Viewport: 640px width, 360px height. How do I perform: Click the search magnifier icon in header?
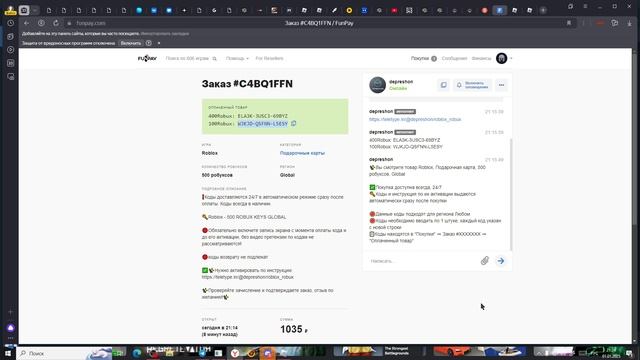[x=214, y=59]
